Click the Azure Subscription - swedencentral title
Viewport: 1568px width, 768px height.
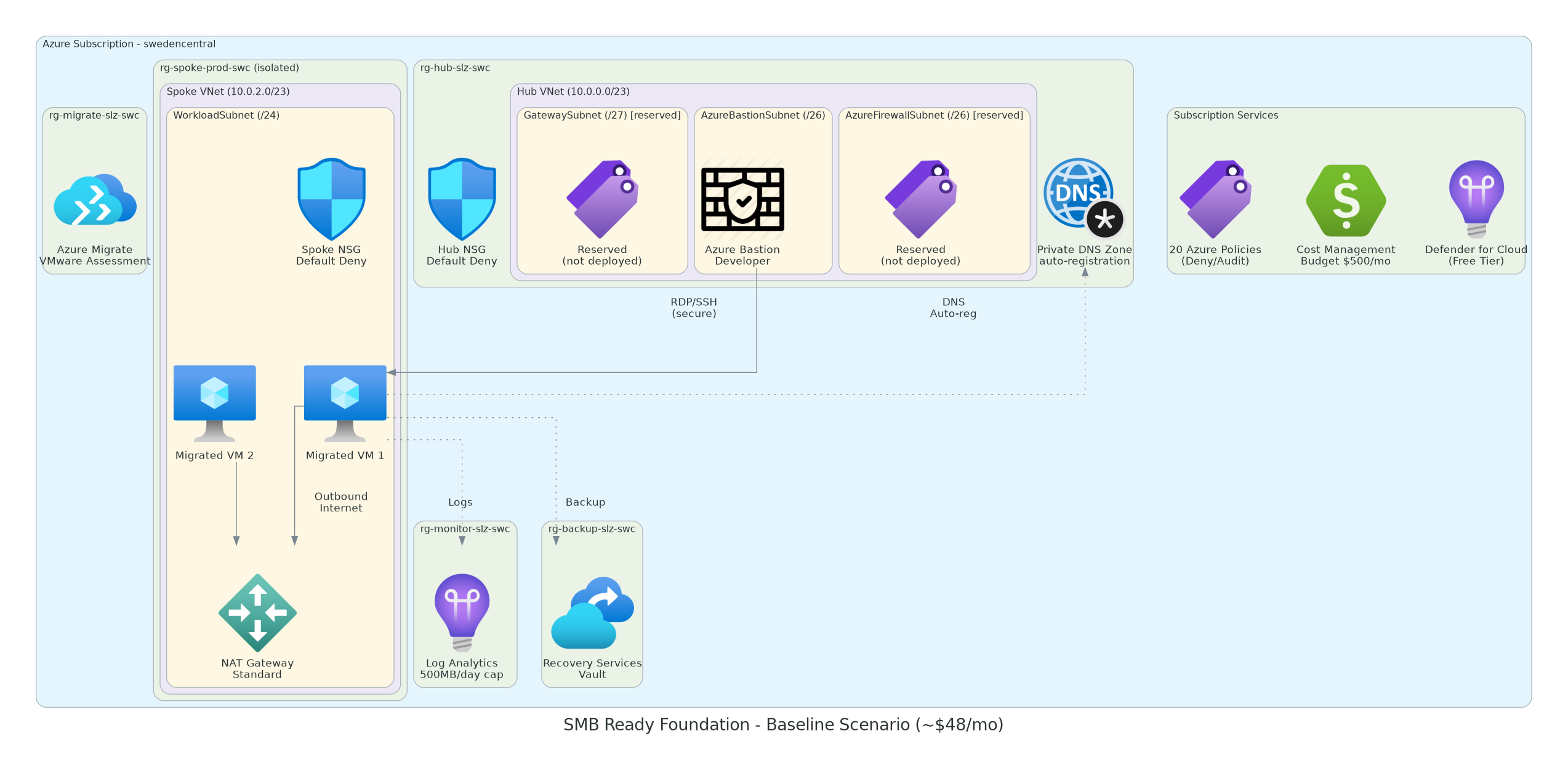coord(129,44)
